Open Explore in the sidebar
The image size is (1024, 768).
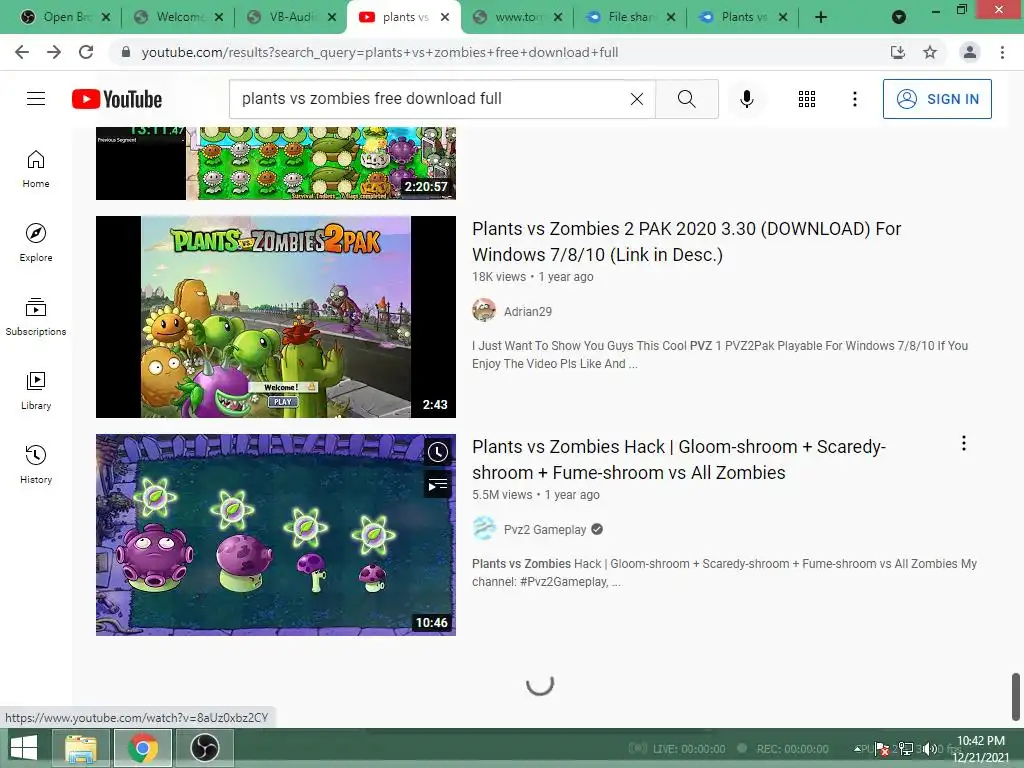pyautogui.click(x=36, y=243)
